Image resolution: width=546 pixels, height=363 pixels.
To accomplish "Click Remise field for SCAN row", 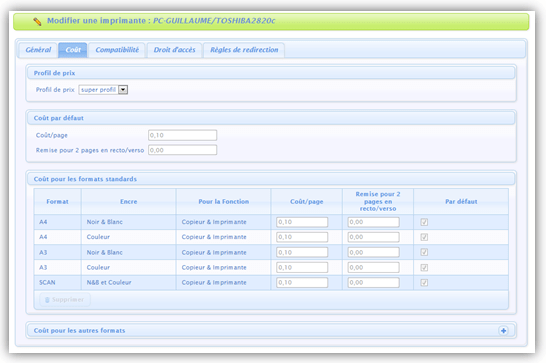I will (x=373, y=283).
